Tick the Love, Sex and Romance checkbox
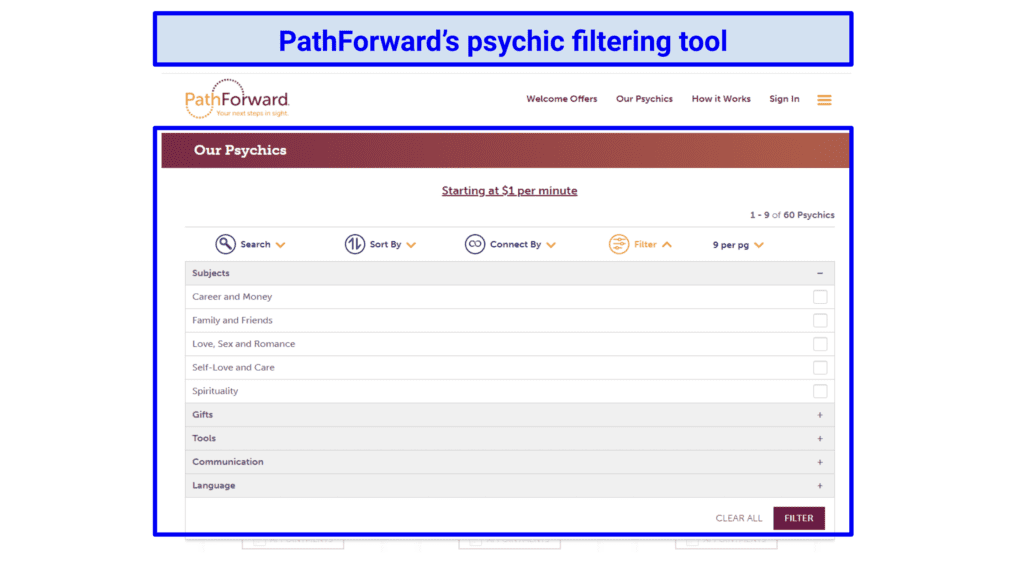This screenshot has height=576, width=1024. [x=820, y=344]
